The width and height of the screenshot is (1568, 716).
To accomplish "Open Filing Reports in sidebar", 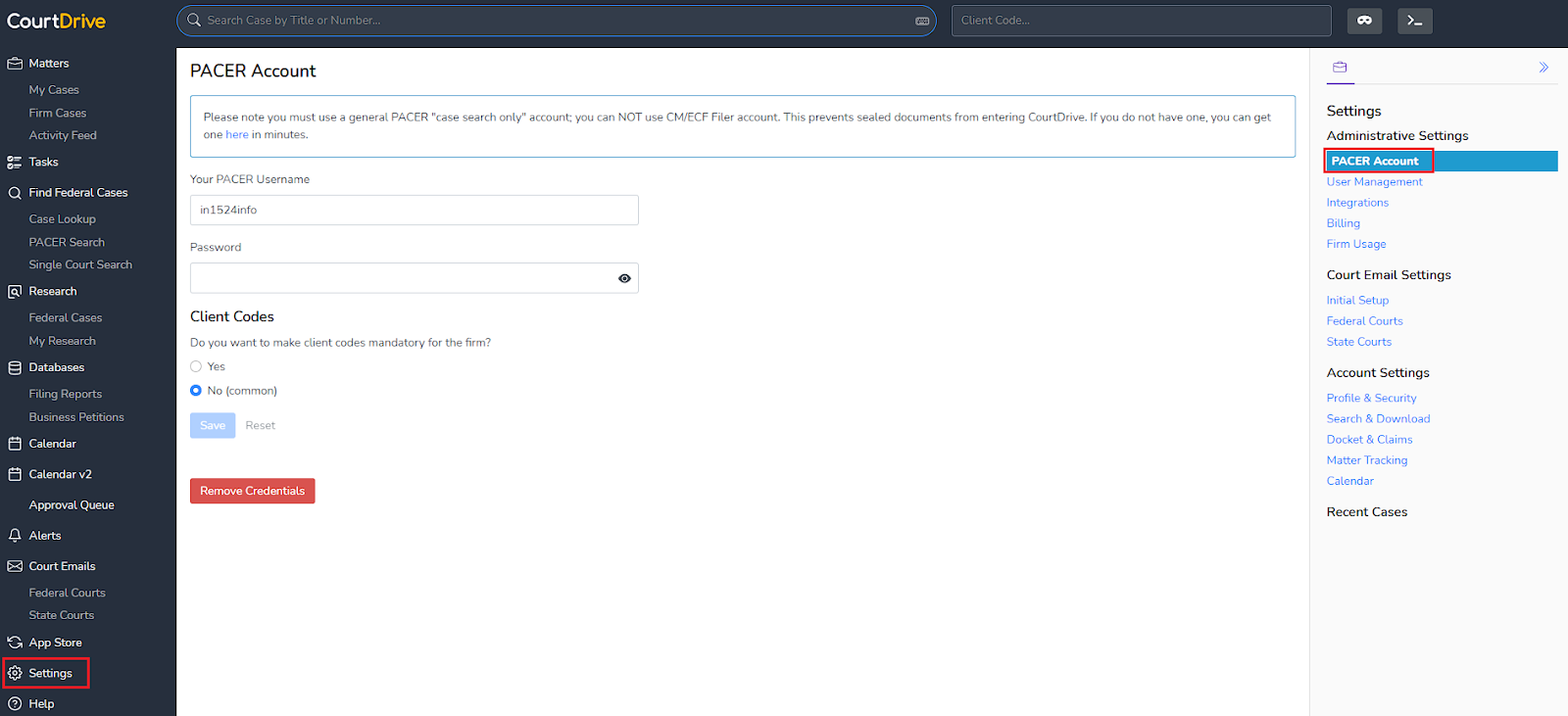I will [66, 395].
